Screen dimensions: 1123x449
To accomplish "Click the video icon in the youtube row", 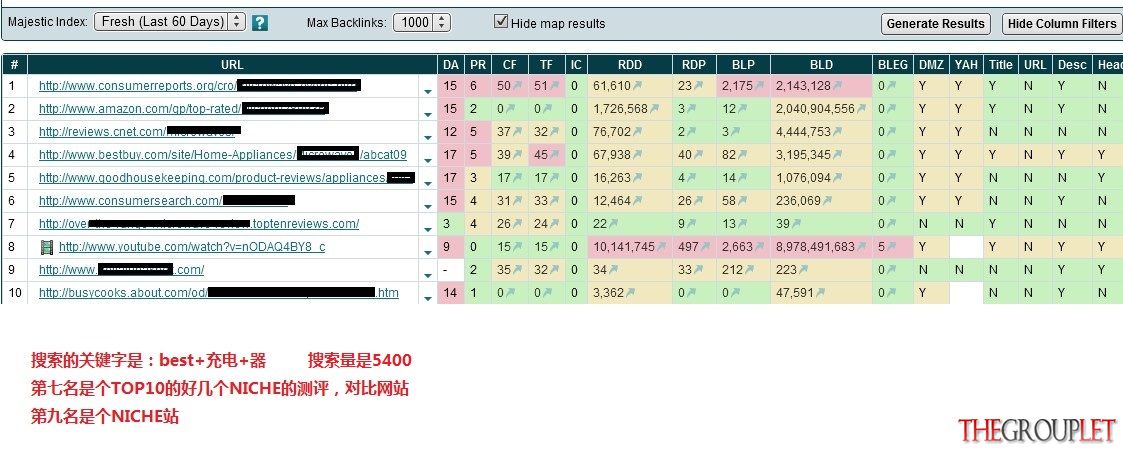I will 47,247.
